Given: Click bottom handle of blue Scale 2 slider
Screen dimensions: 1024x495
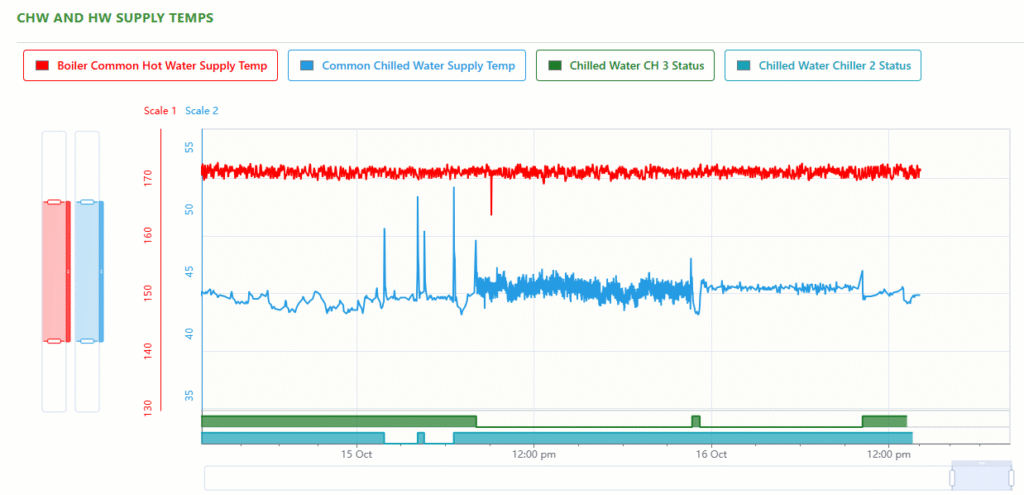Looking at the screenshot, I should click(87, 341).
